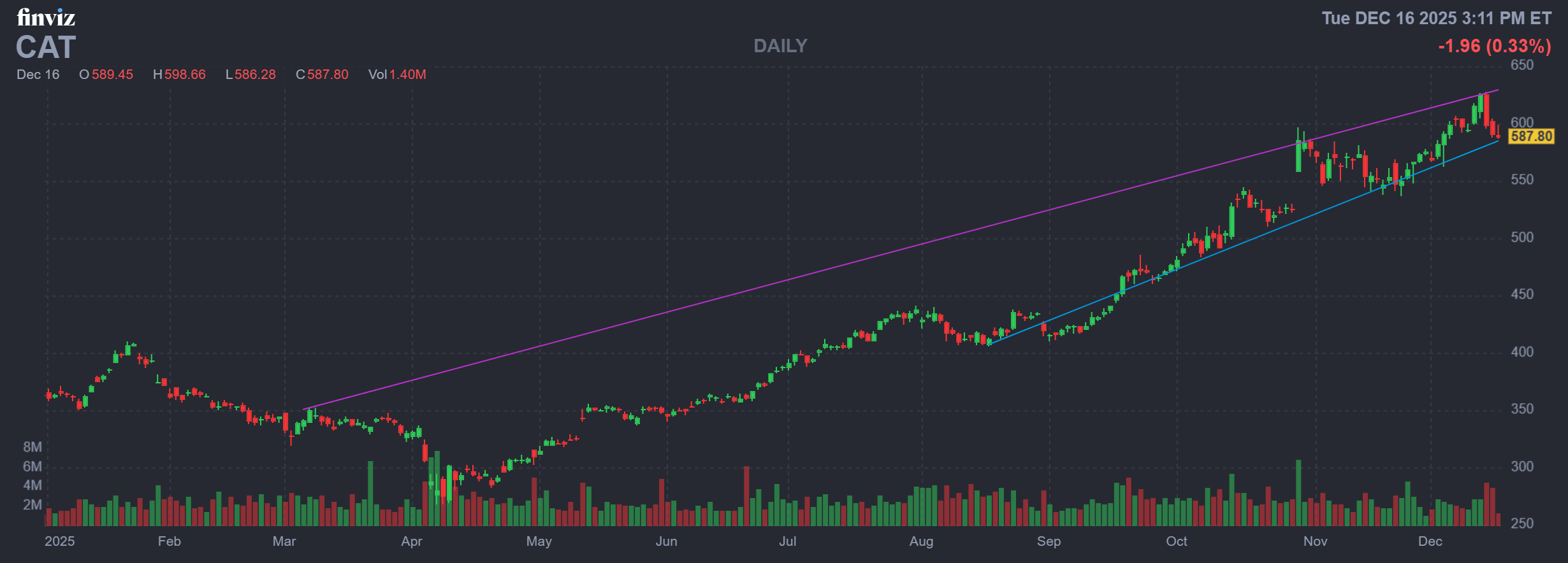Click the purple upper trendline
Image resolution: width=1568 pixels, height=563 pixels.
(x=765, y=287)
